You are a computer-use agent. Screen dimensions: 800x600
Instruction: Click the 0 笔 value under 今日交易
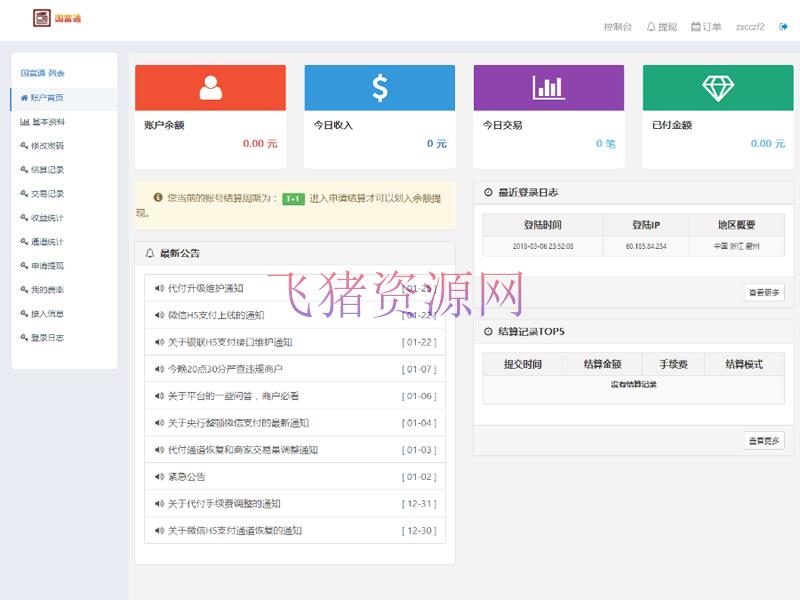(606, 144)
